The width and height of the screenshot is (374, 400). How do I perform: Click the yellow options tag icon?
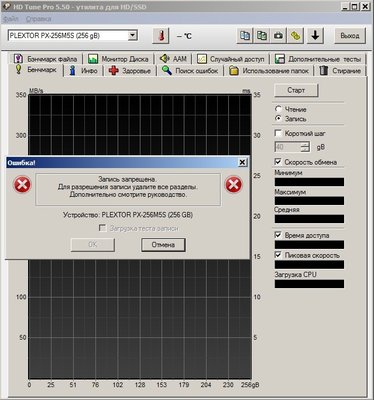point(295,36)
